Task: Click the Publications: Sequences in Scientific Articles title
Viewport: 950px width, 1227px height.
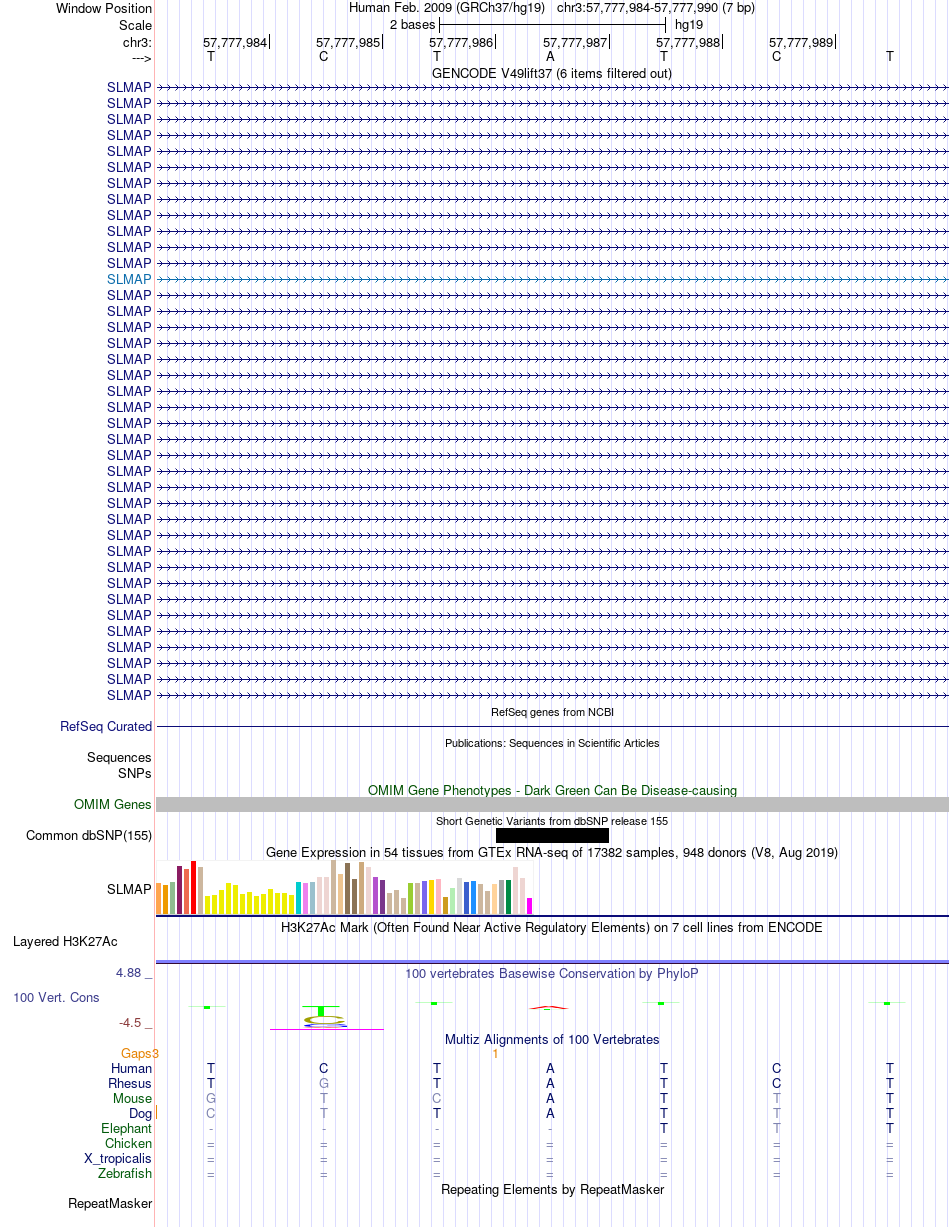Action: point(552,743)
